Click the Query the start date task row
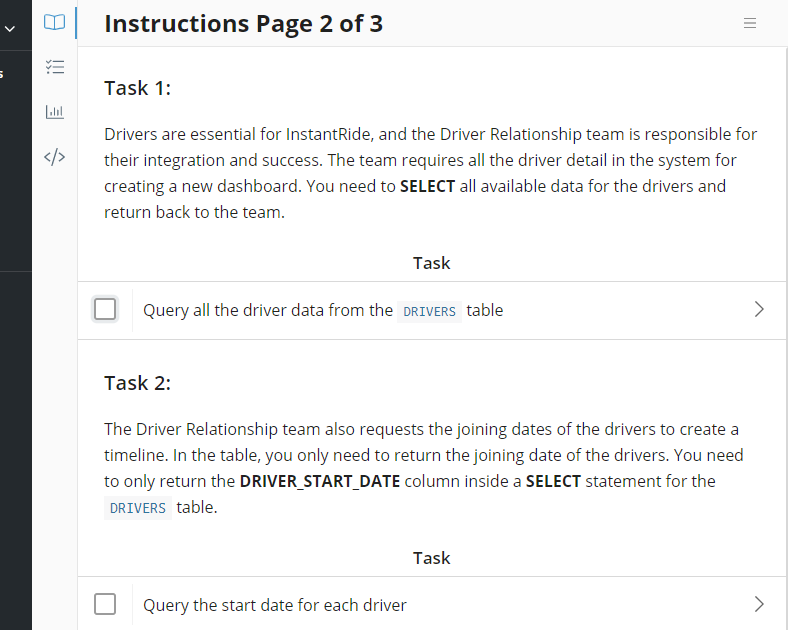 point(432,603)
